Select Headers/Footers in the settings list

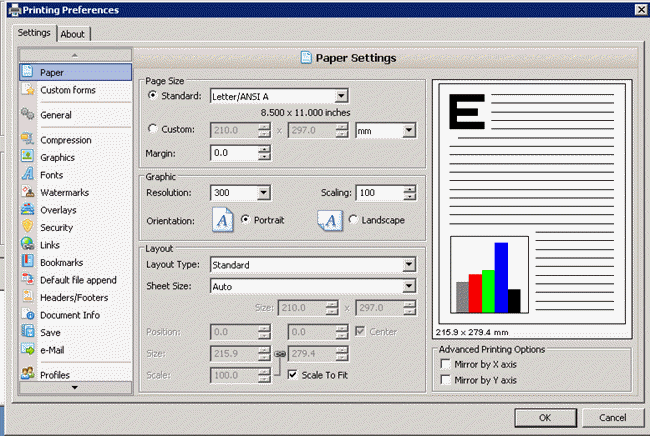pyautogui.click(x=74, y=297)
